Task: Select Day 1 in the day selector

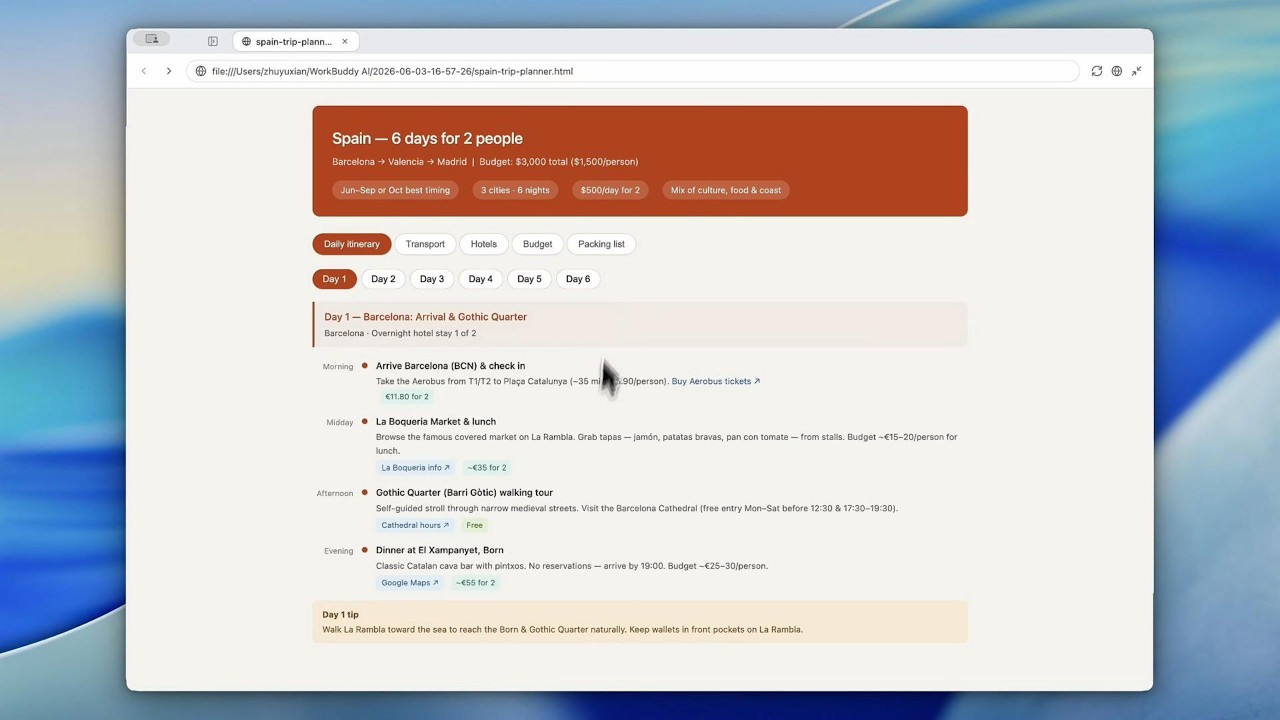Action: [x=334, y=279]
